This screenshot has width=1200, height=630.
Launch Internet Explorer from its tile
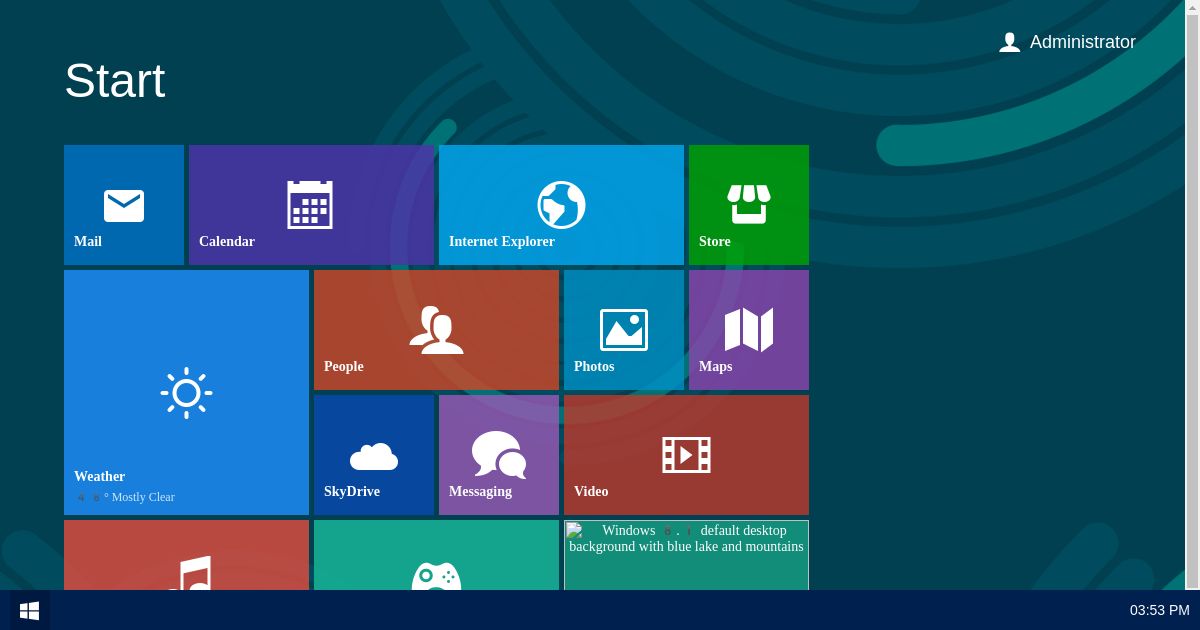point(561,204)
